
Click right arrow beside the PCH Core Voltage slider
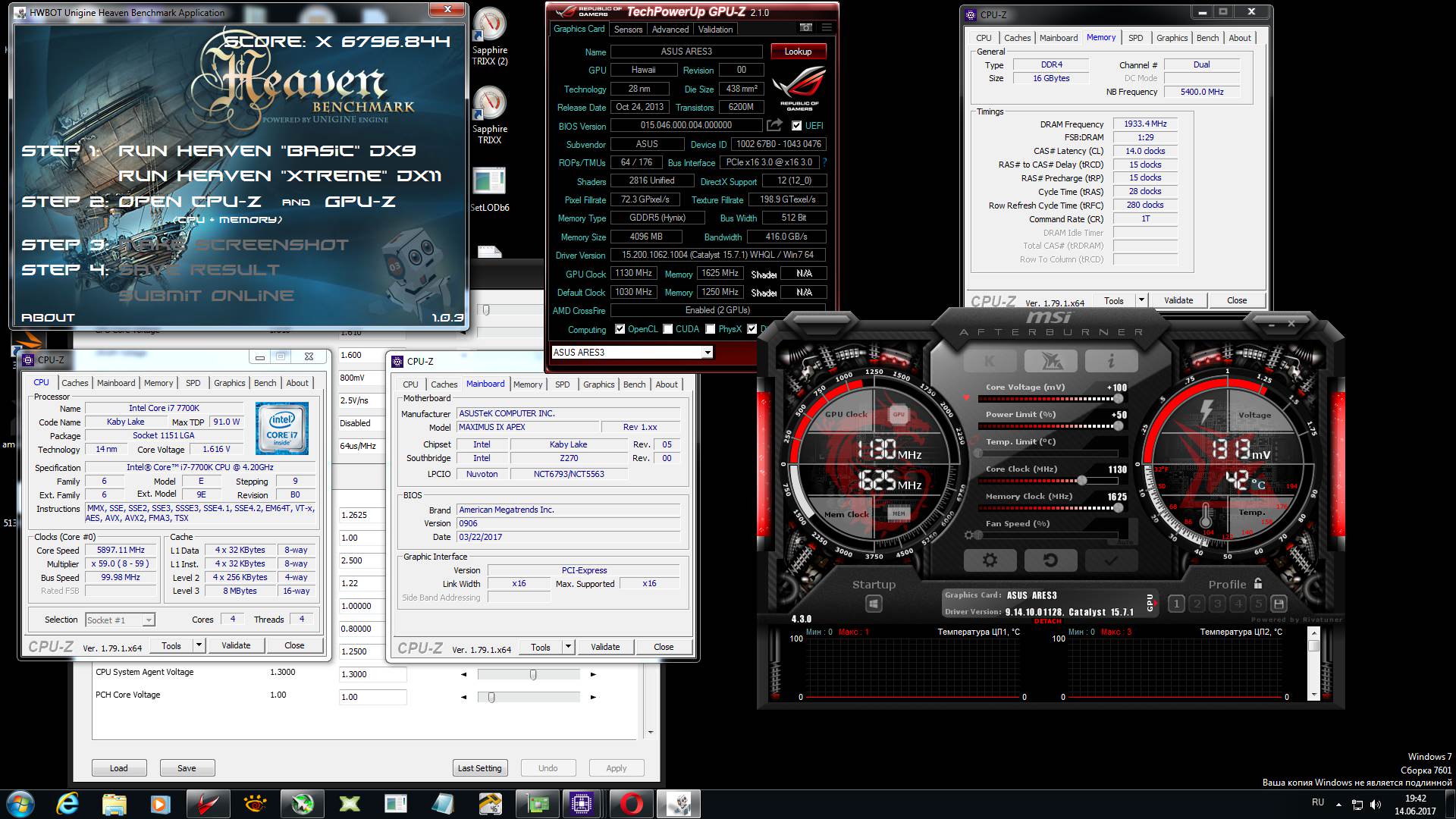(593, 697)
